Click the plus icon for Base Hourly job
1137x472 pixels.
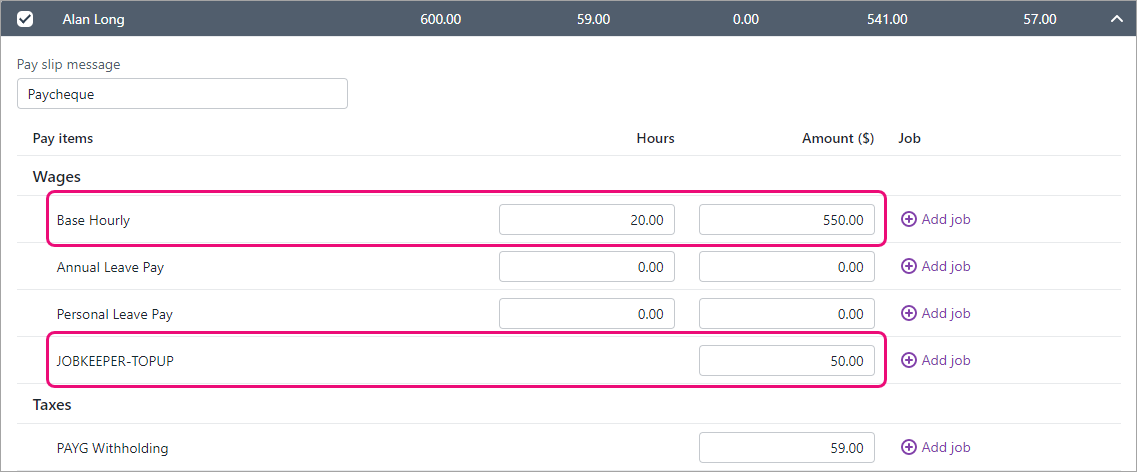click(909, 219)
